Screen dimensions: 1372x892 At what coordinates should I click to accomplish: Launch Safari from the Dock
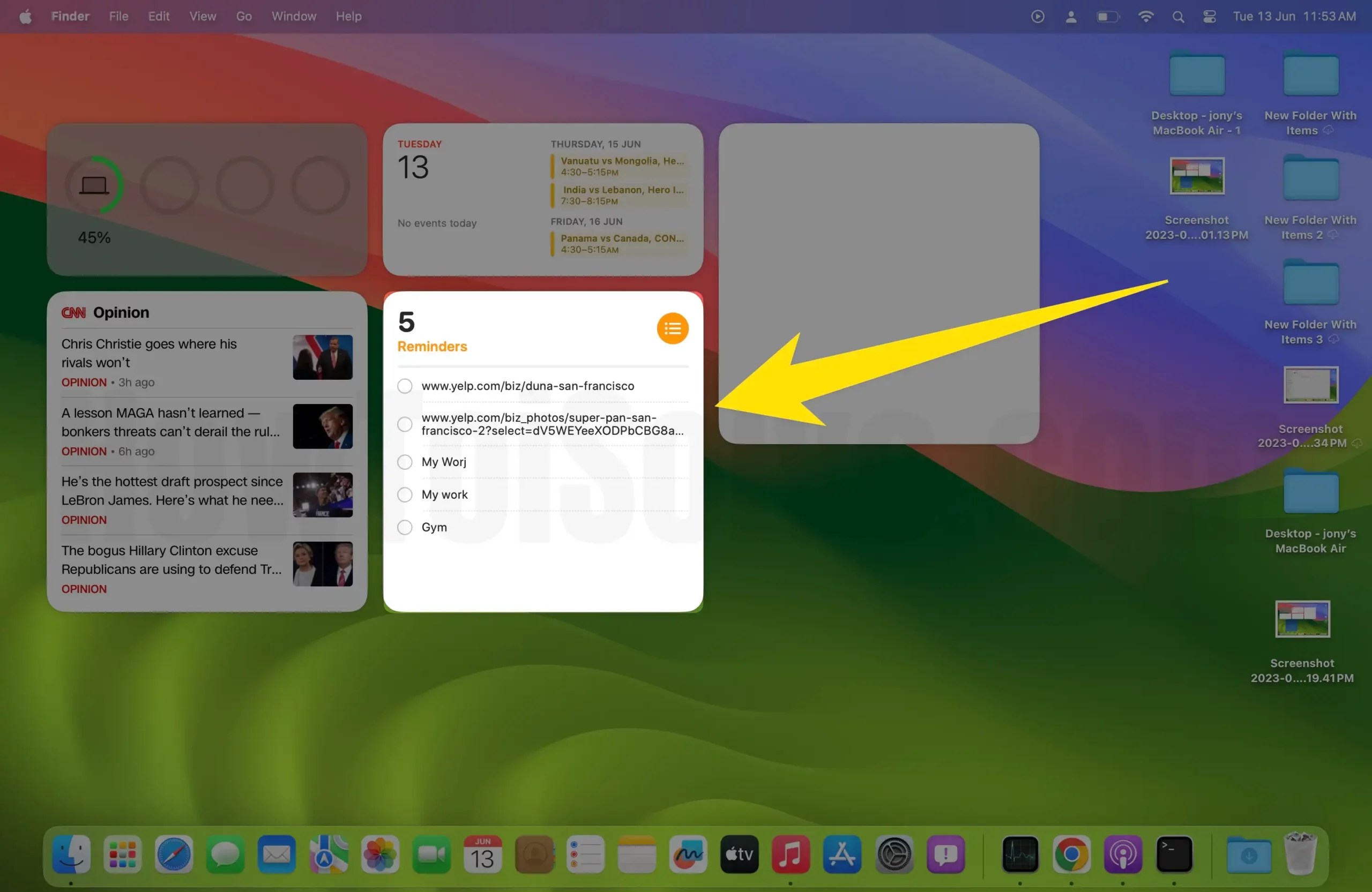[174, 853]
